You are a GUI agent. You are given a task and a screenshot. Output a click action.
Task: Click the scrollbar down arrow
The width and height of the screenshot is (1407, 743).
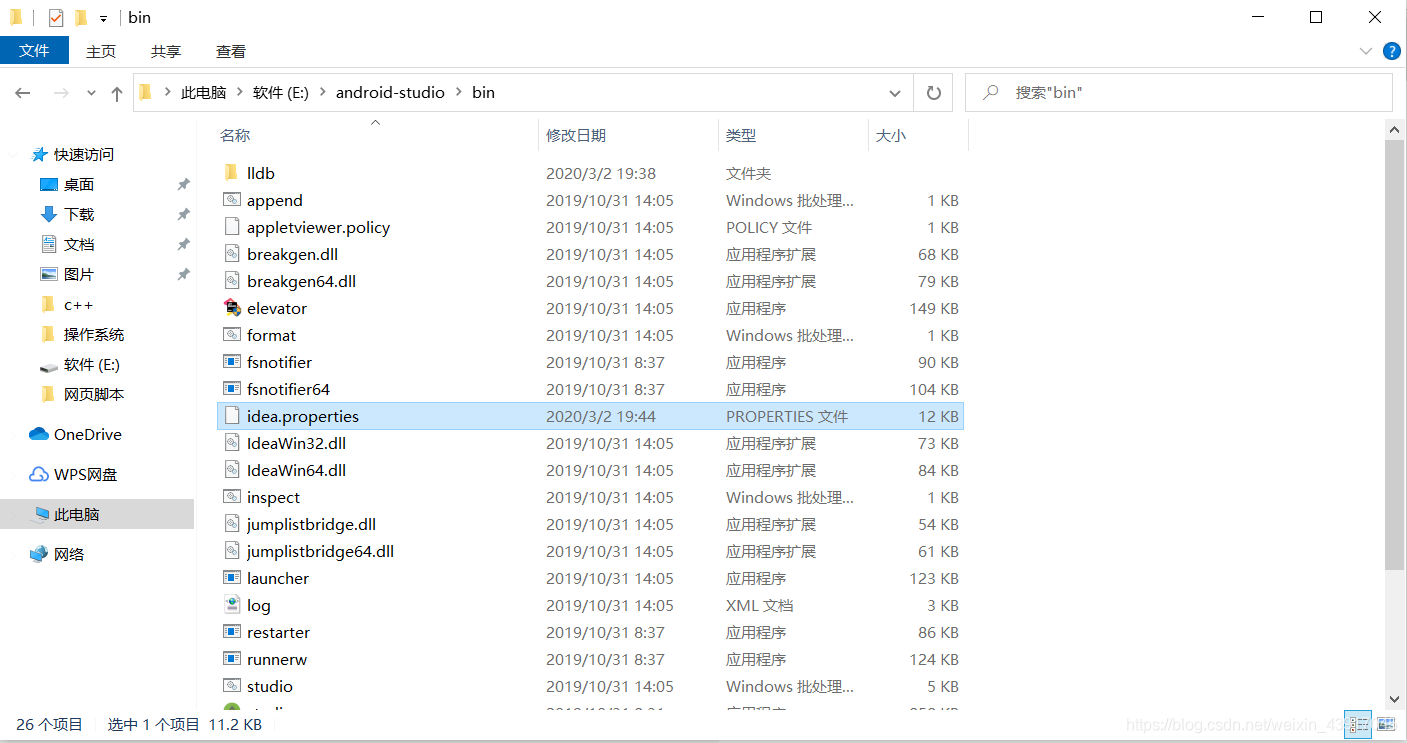point(1397,700)
